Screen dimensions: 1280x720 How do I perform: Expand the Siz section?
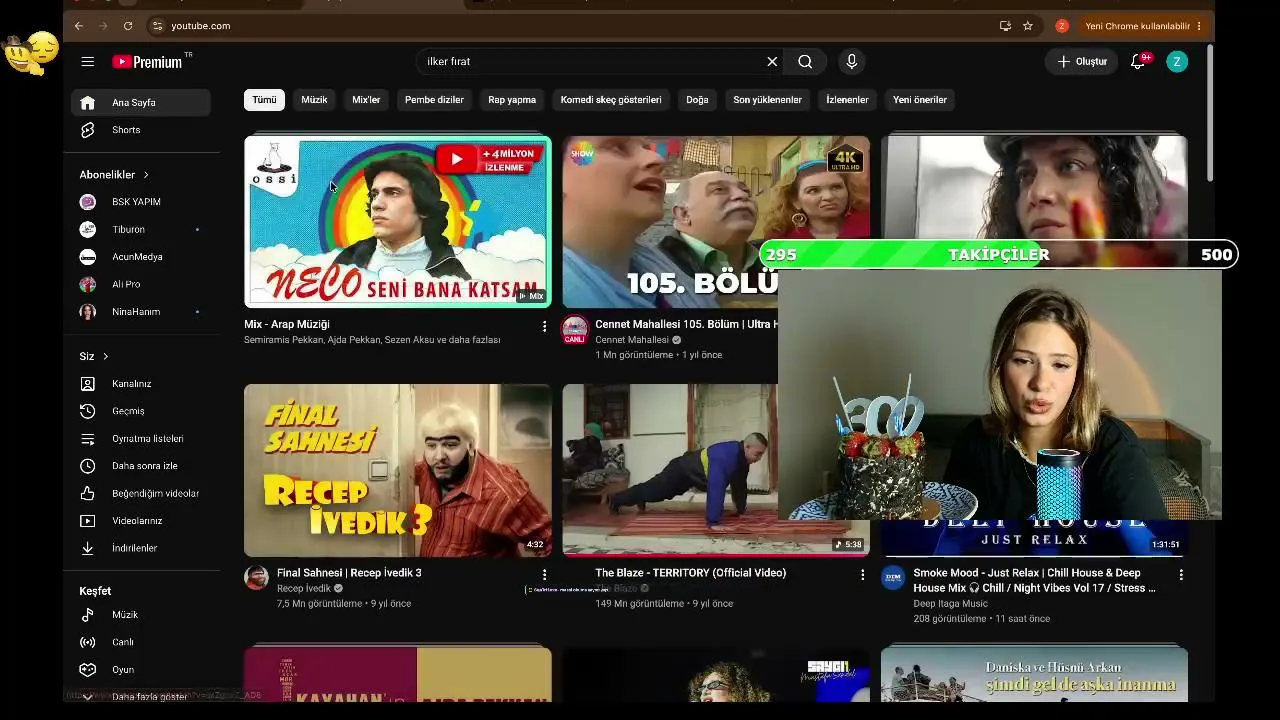[x=94, y=357]
